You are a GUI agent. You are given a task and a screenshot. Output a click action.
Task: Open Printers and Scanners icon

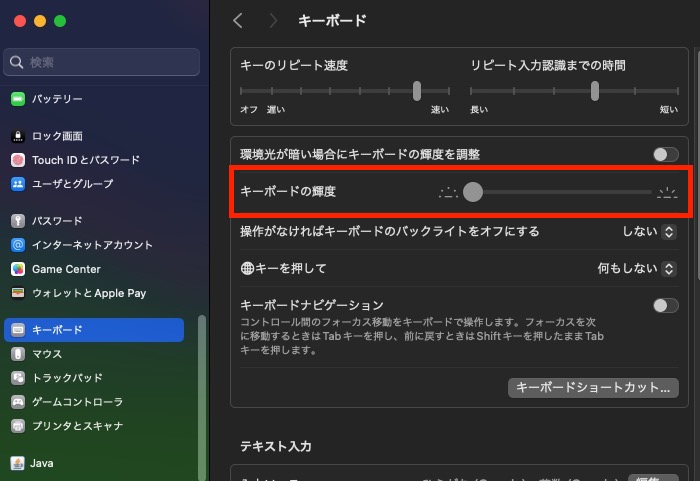[x=17, y=426]
